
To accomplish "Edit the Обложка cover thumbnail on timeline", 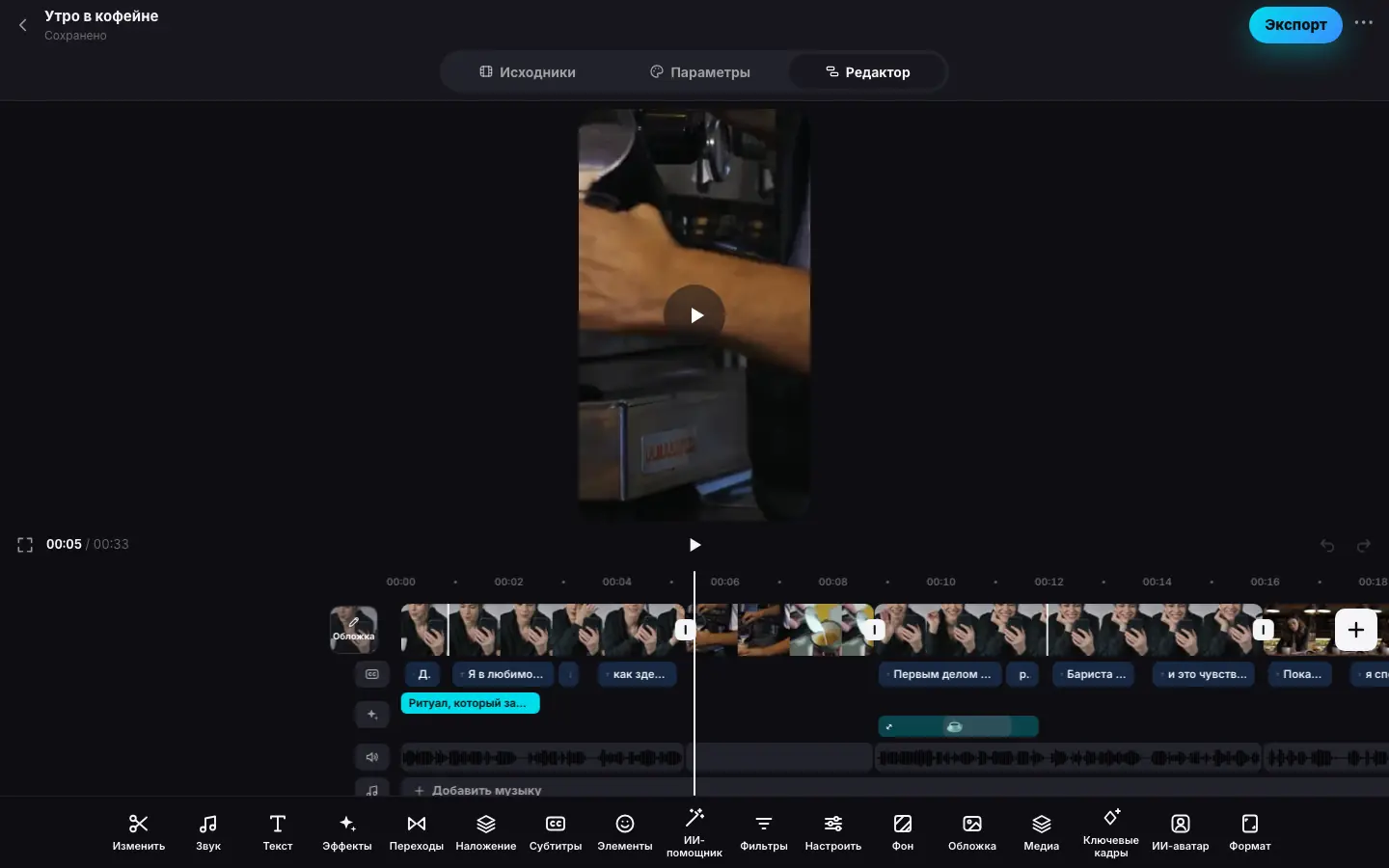I will pos(353,630).
